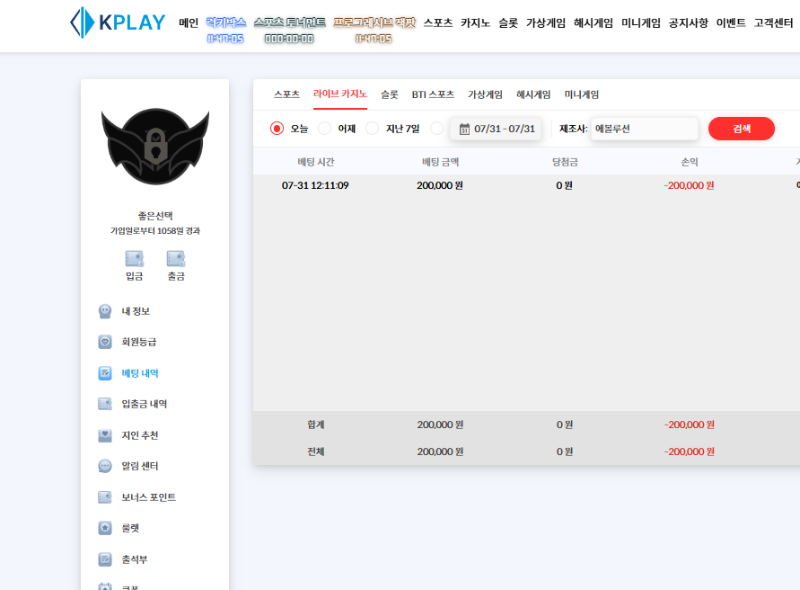
Task: Open 메인 in top navigation
Action: (188, 23)
